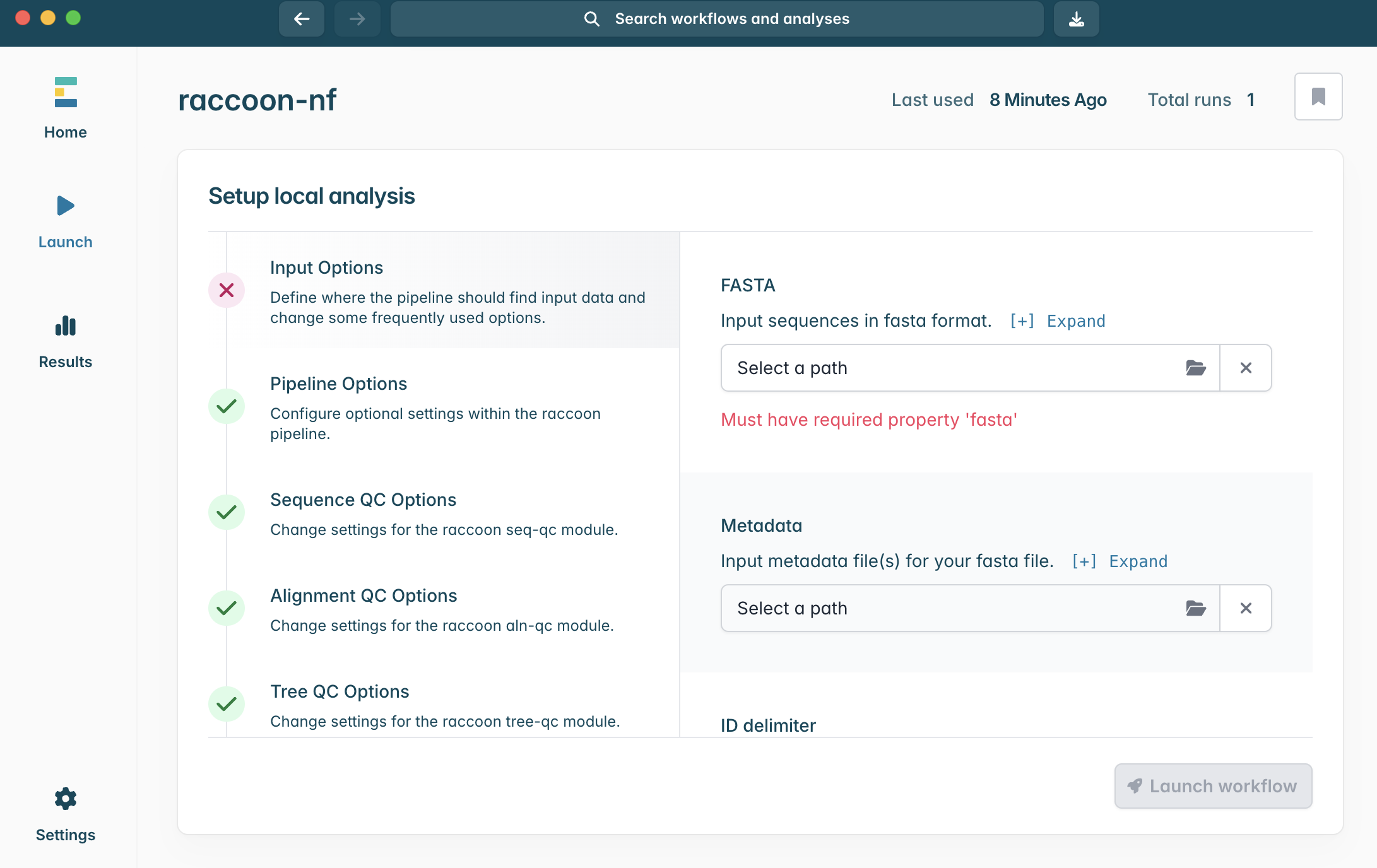Click the Launch workflow button
This screenshot has height=868, width=1377.
pyautogui.click(x=1212, y=786)
